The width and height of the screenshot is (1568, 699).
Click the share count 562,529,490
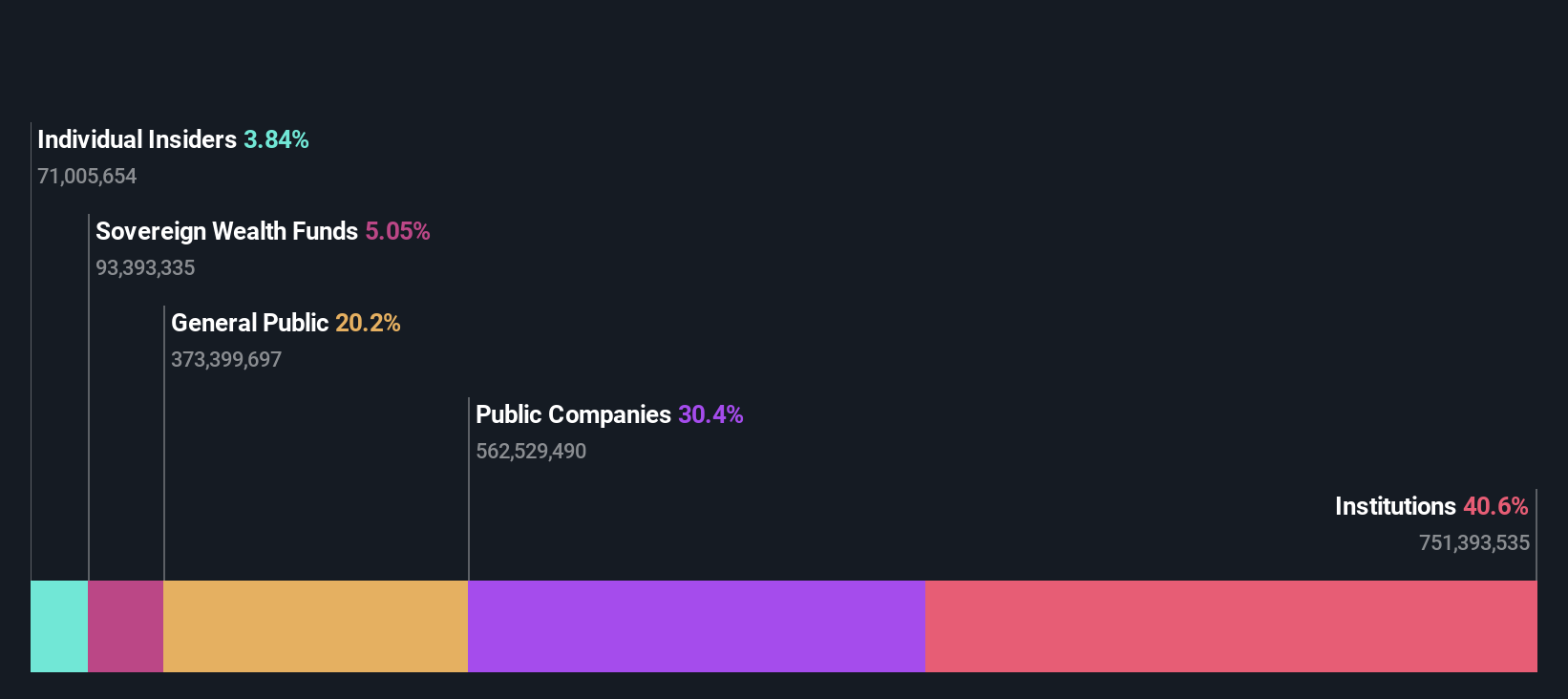point(531,452)
